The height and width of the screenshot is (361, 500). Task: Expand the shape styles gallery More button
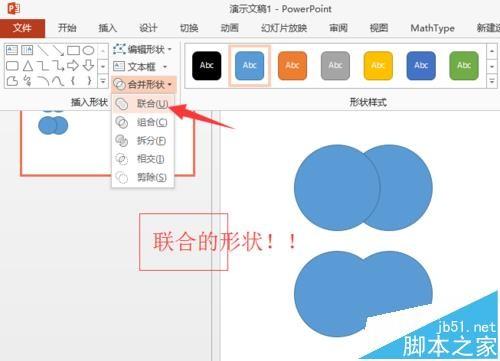click(492, 81)
